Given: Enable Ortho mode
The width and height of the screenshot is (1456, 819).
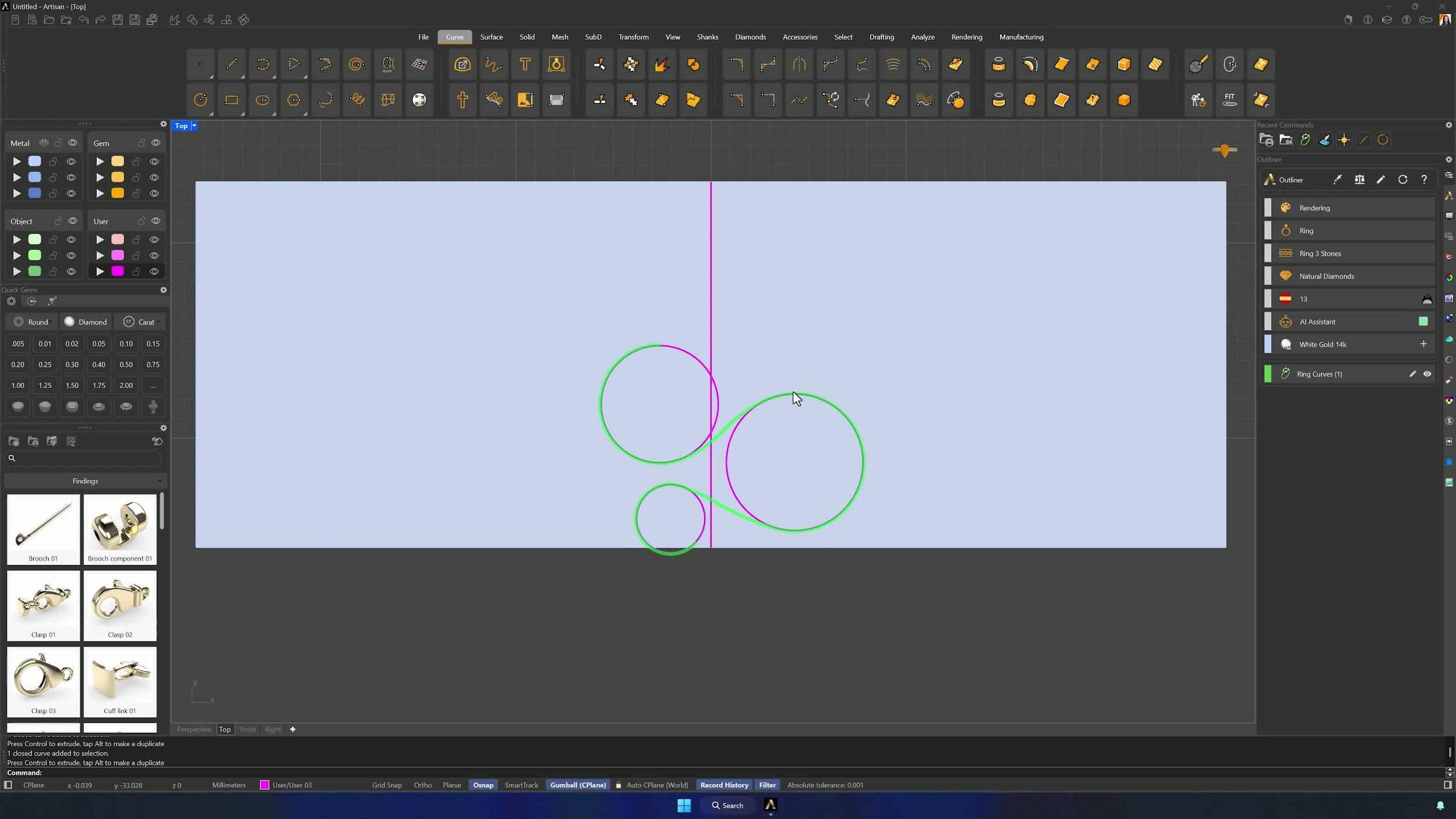Looking at the screenshot, I should pyautogui.click(x=423, y=785).
